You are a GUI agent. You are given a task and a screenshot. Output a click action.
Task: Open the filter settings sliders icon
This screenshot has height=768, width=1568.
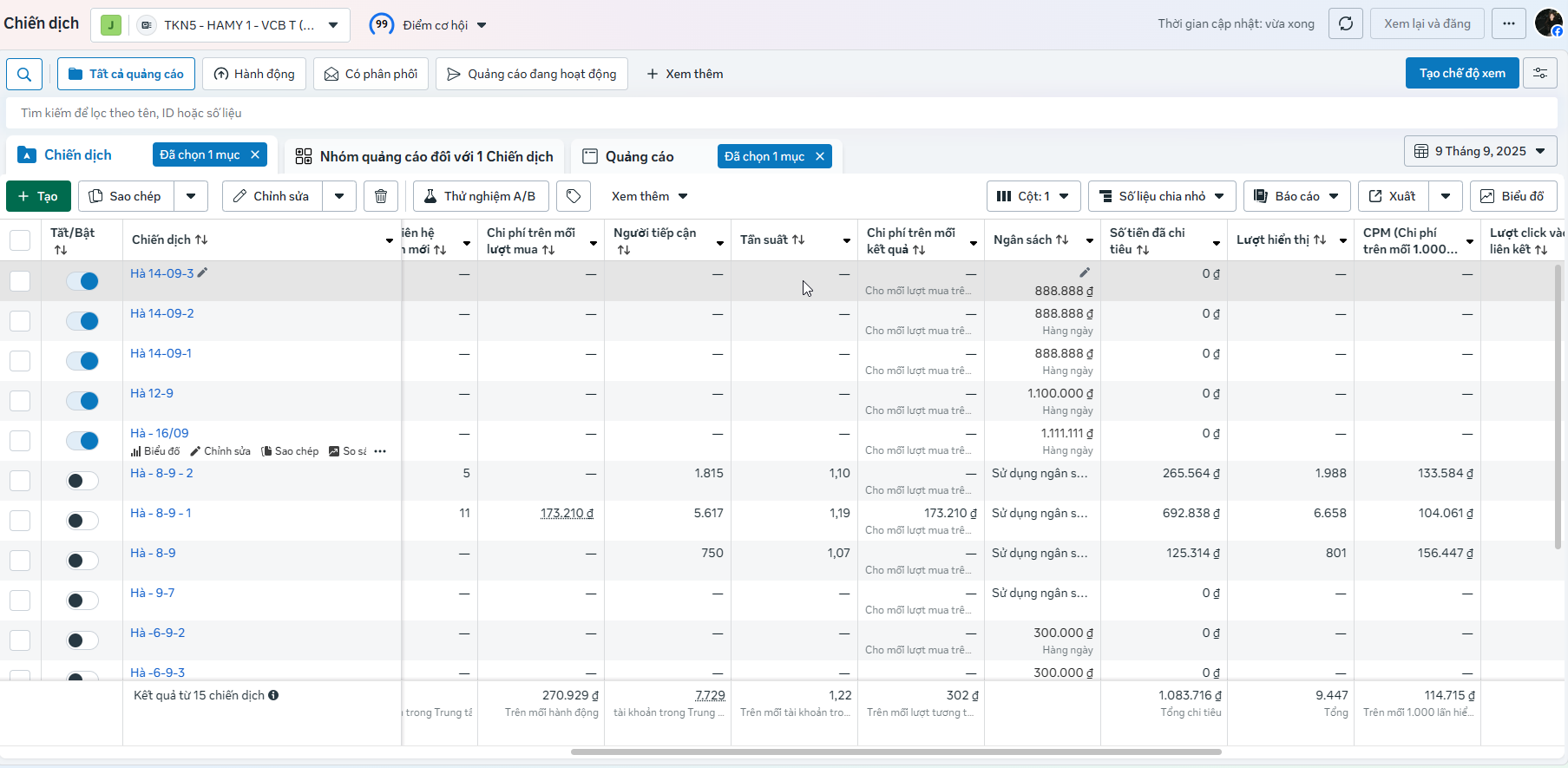point(1540,74)
